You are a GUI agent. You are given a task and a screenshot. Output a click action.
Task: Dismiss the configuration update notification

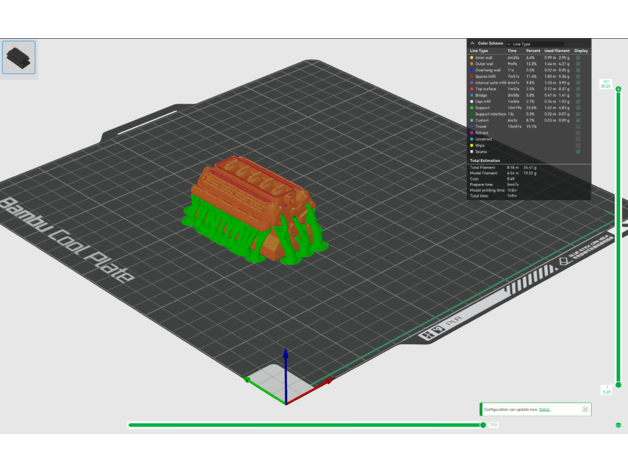[x=585, y=409]
